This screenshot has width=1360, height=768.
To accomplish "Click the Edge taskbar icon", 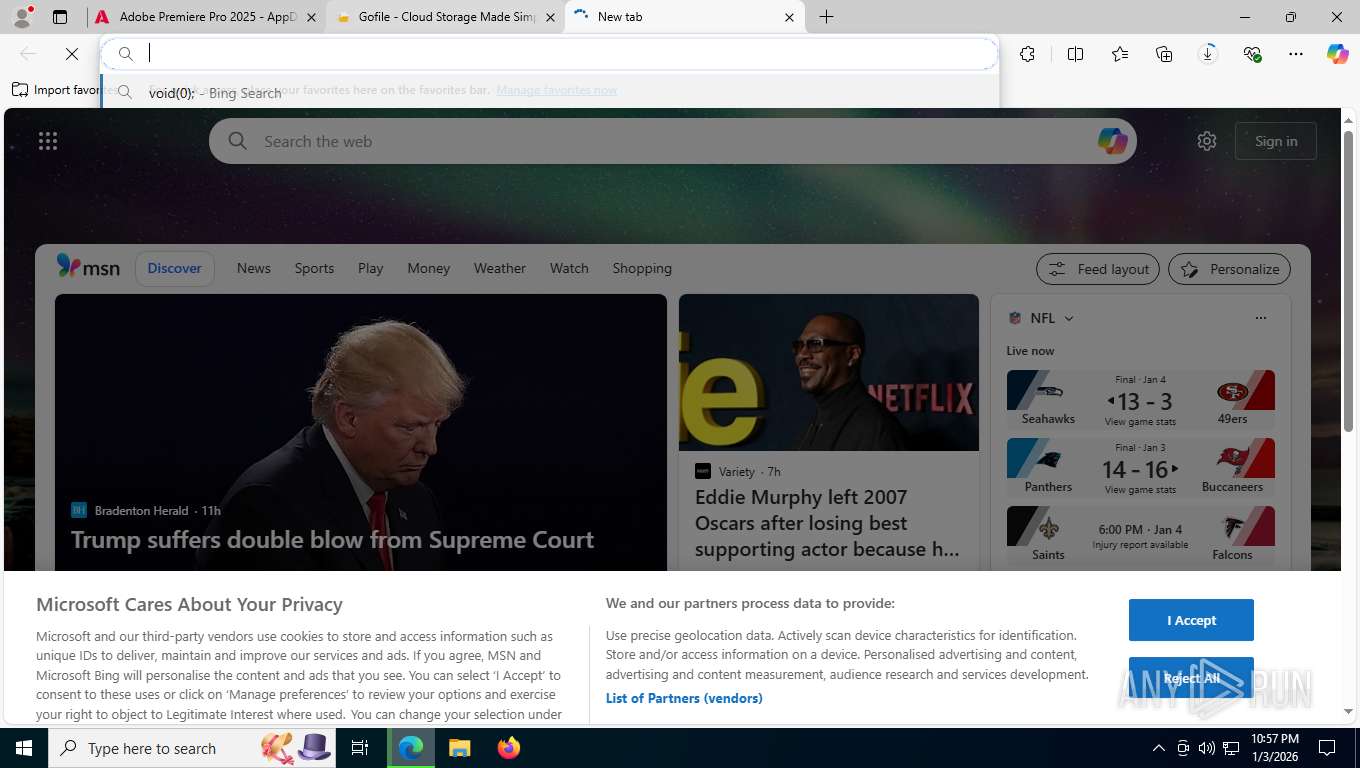I will 411,748.
